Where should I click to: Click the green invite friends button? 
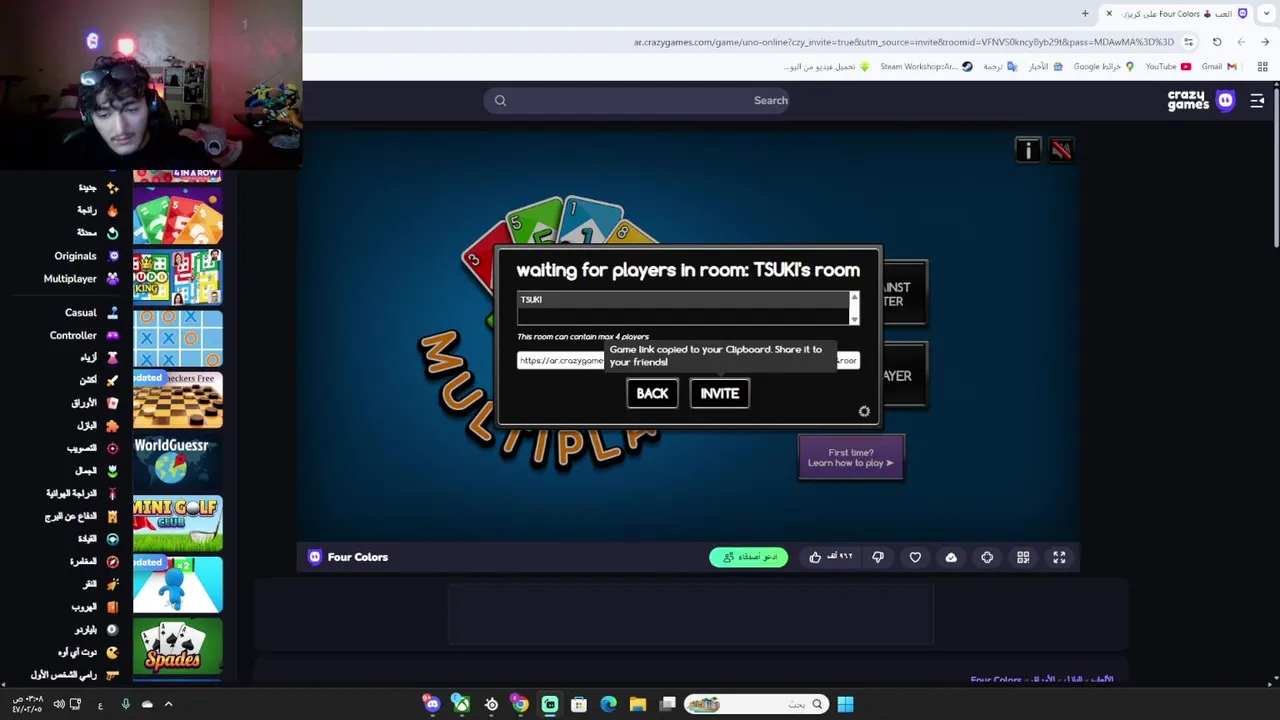(x=749, y=557)
